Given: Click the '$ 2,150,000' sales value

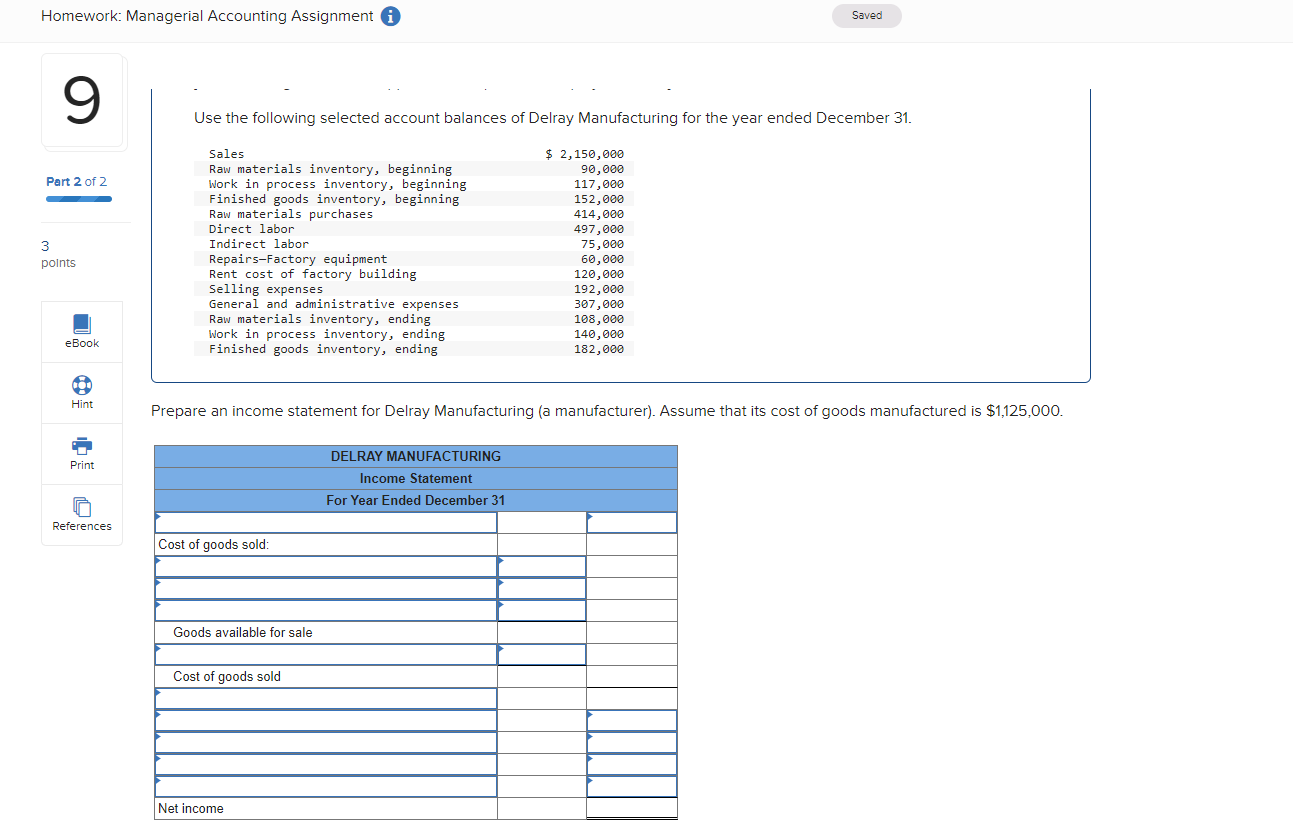Looking at the screenshot, I should coord(585,154).
